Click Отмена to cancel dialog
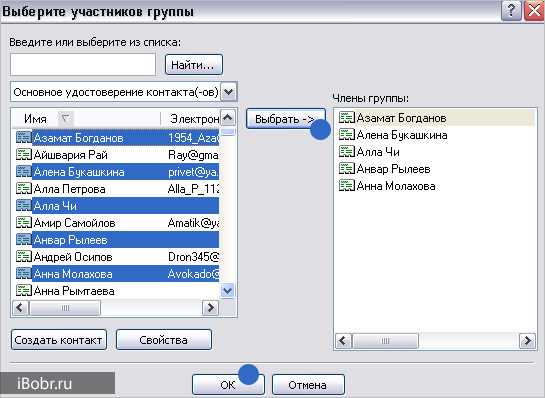 point(308,385)
